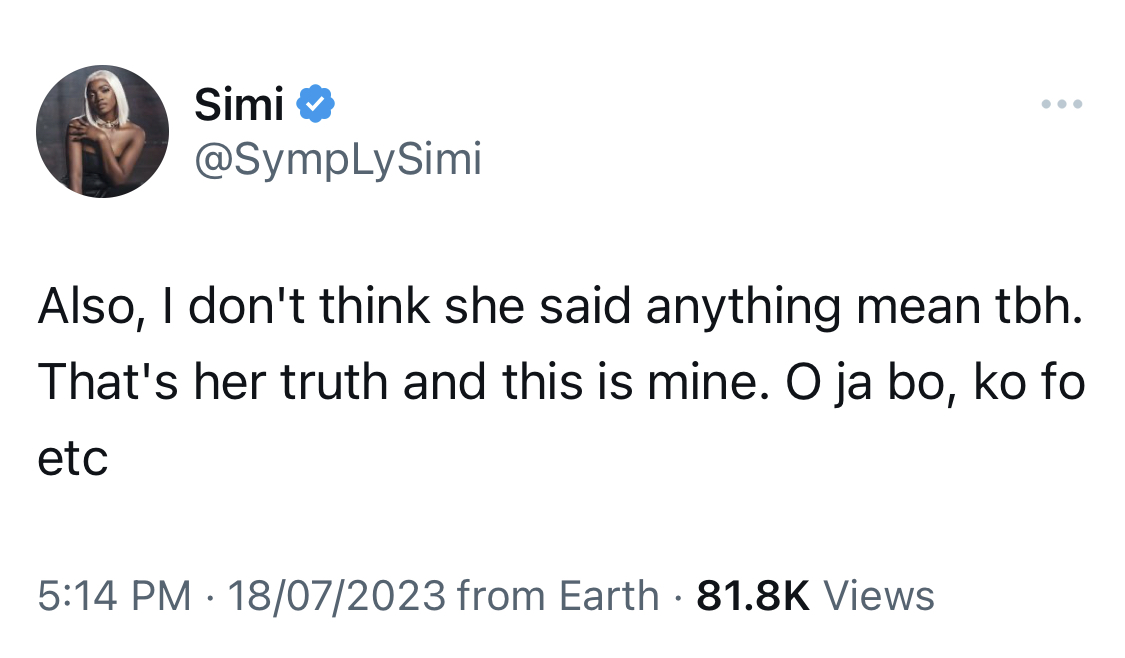Visit the @SympLySimi handle link
Viewport: 1125px width, 658px height.
pyautogui.click(x=338, y=159)
